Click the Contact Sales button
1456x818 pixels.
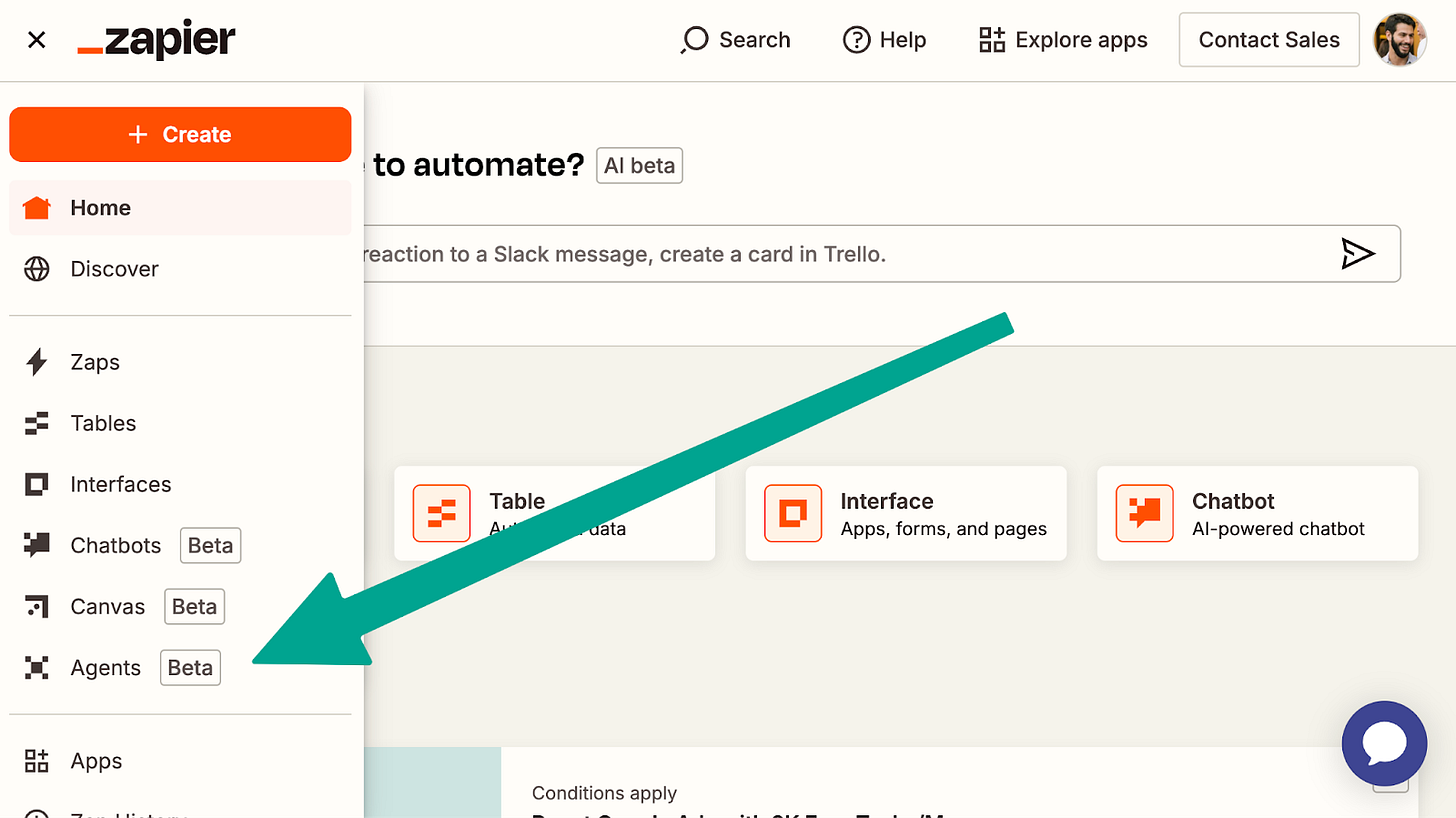pos(1269,40)
